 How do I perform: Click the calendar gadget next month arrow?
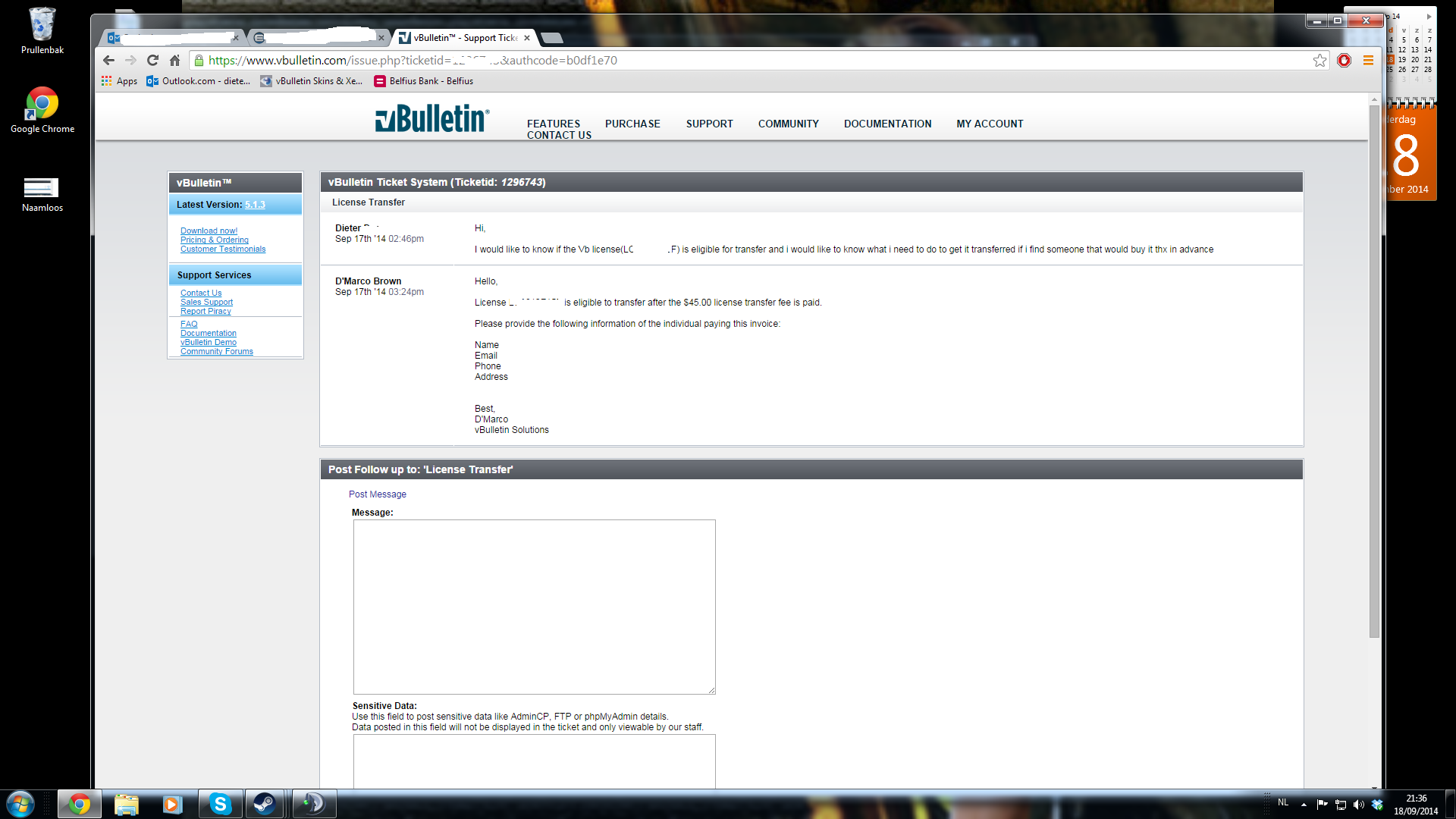click(1429, 16)
